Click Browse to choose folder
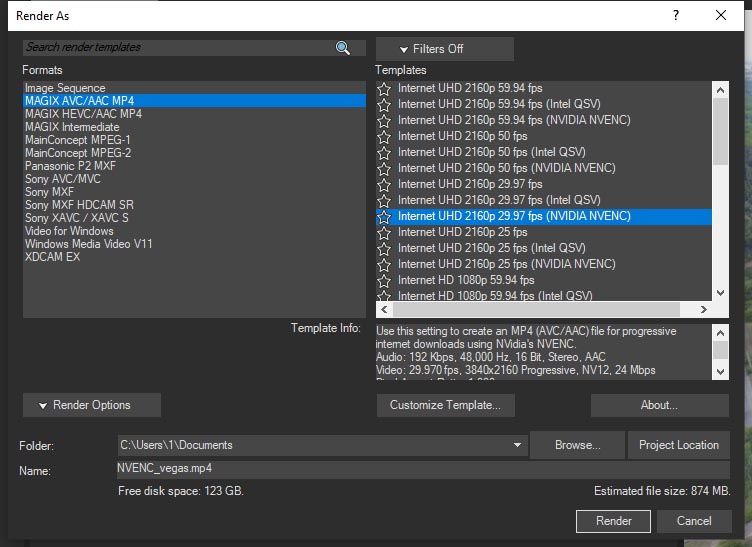The width and height of the screenshot is (752, 547). [x=577, y=445]
